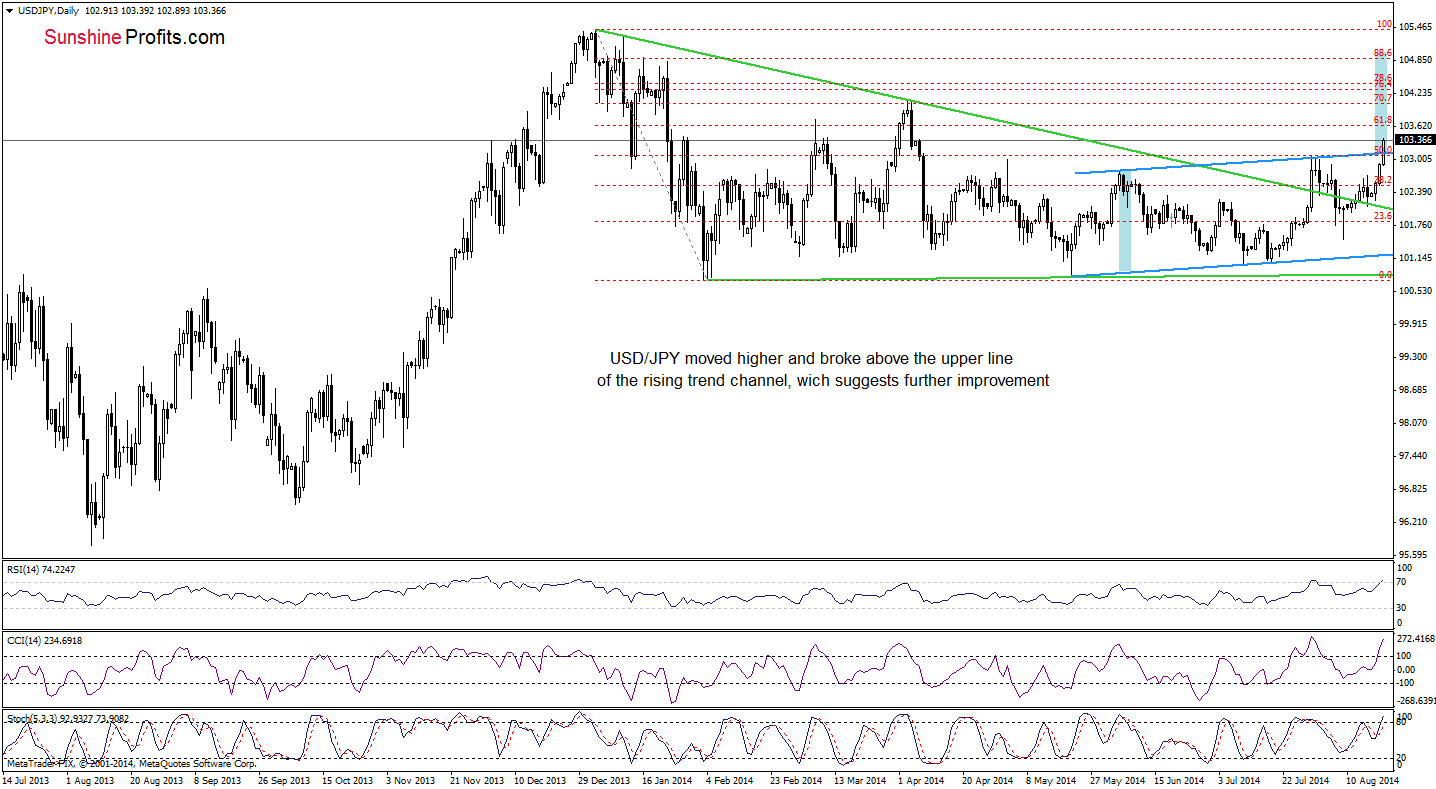Click the SunshineProfits.com logo
1436x789 pixels.
(x=134, y=38)
